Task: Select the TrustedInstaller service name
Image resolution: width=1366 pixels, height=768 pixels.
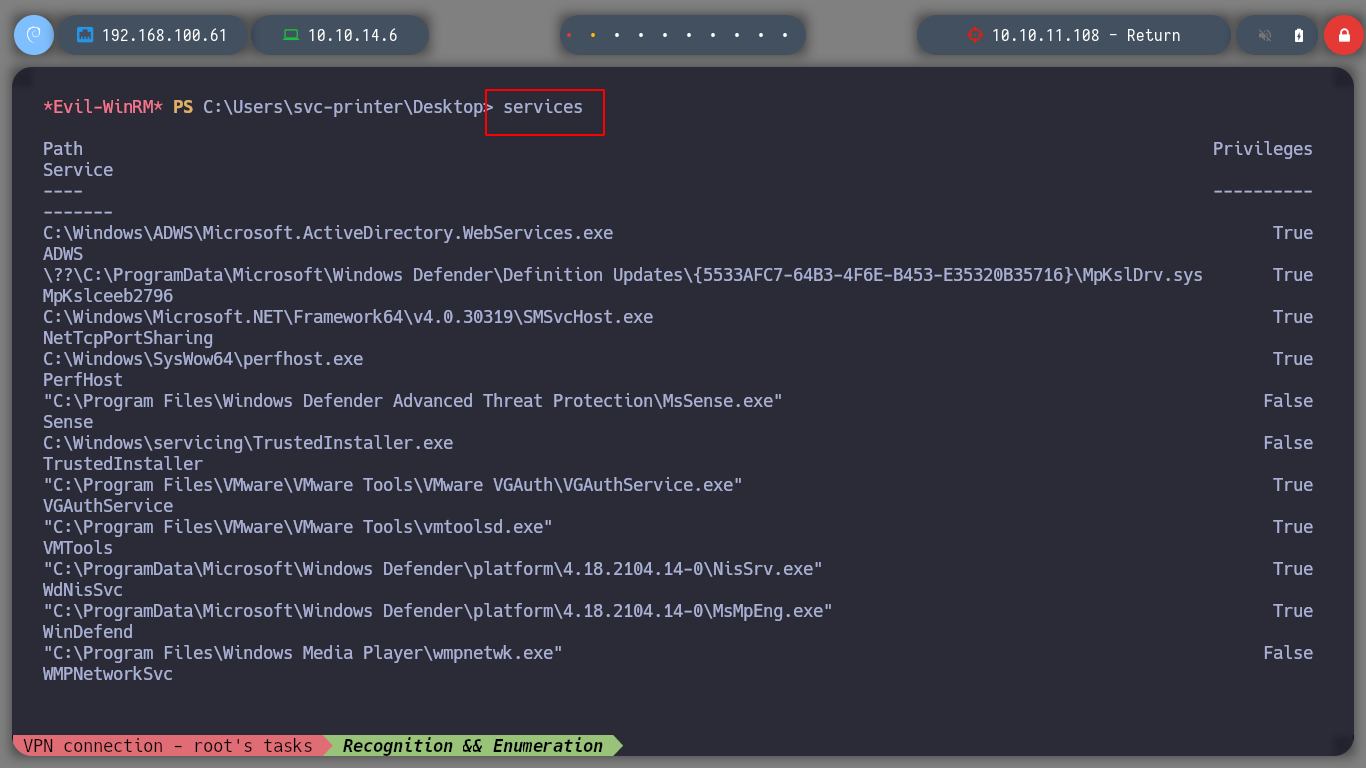Action: (123, 464)
